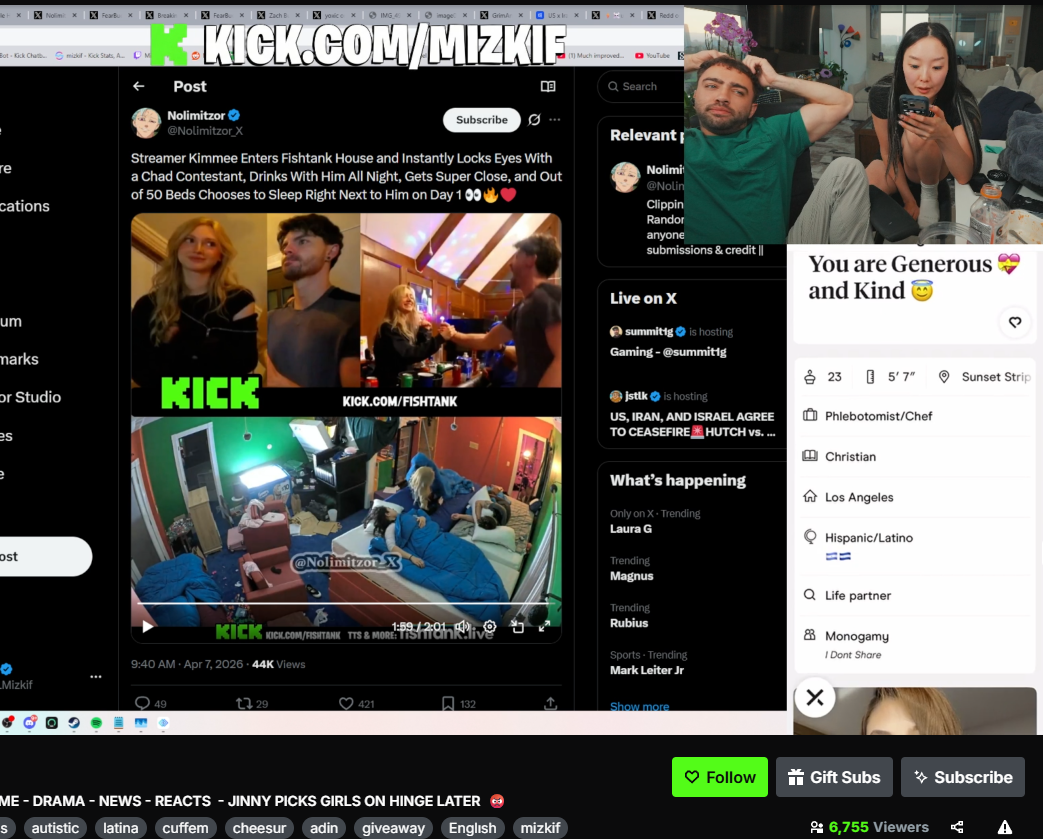The height and width of the screenshot is (839, 1043).
Task: Mute the video volume icon
Action: (462, 626)
